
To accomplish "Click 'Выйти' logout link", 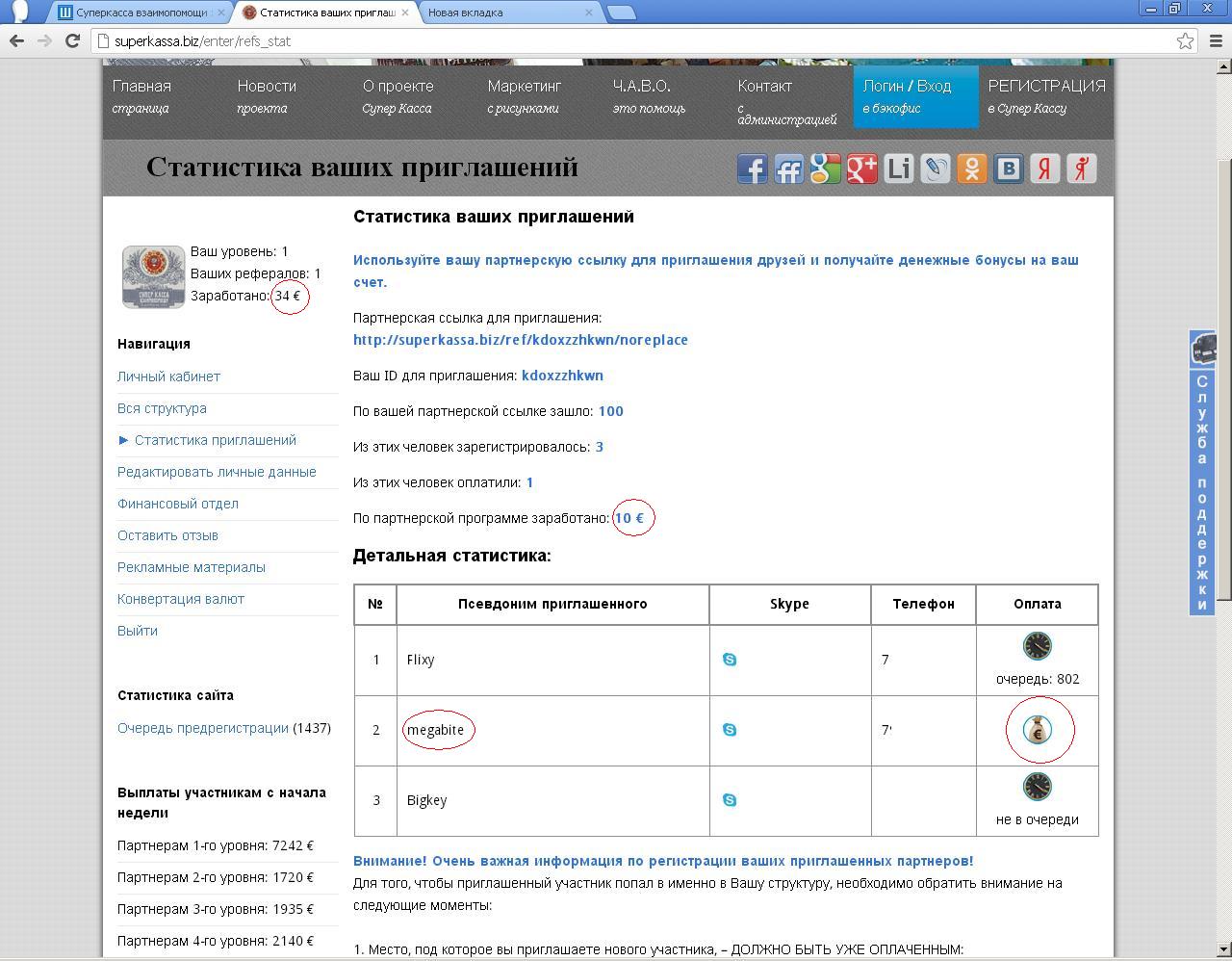I will click(x=138, y=631).
